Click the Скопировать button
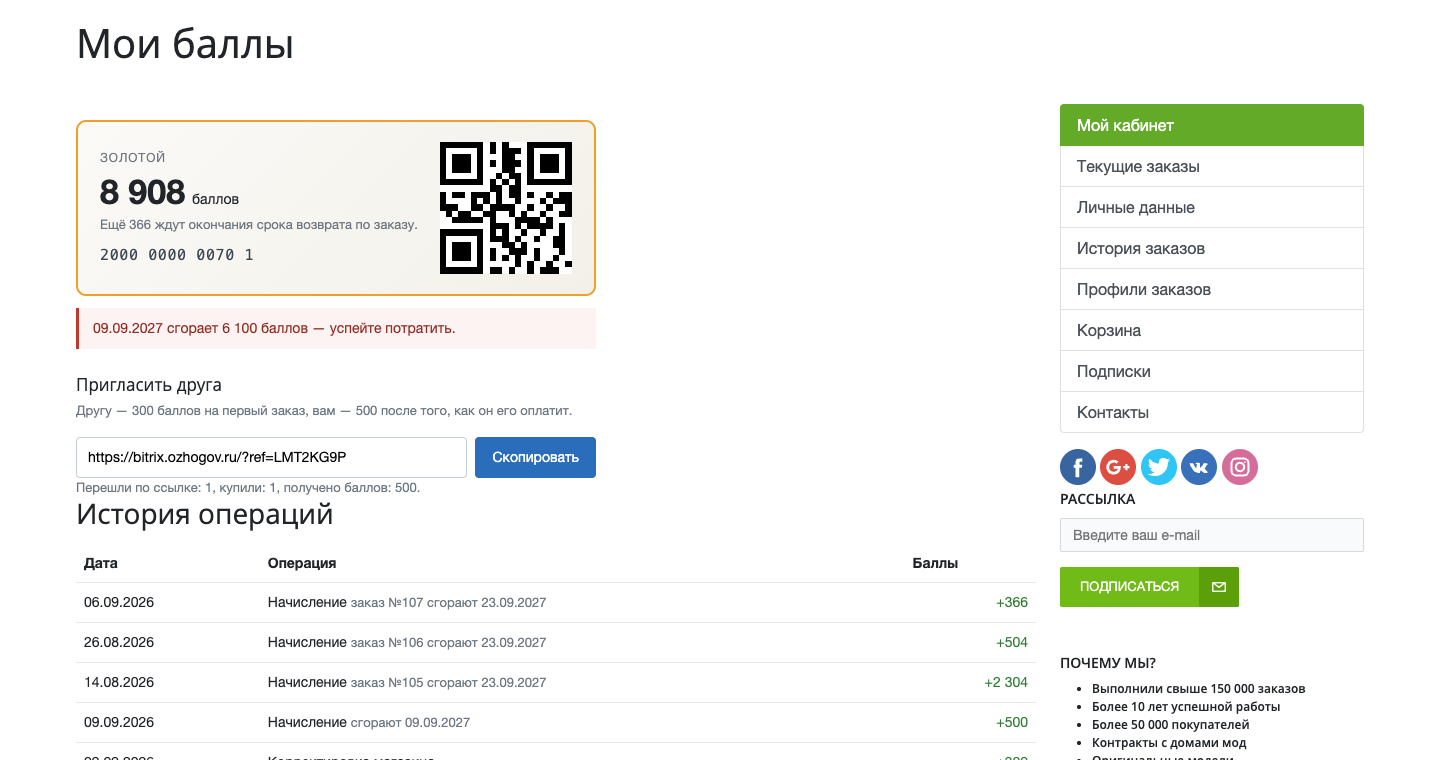Viewport: 1440px width, 760px height. (x=535, y=457)
